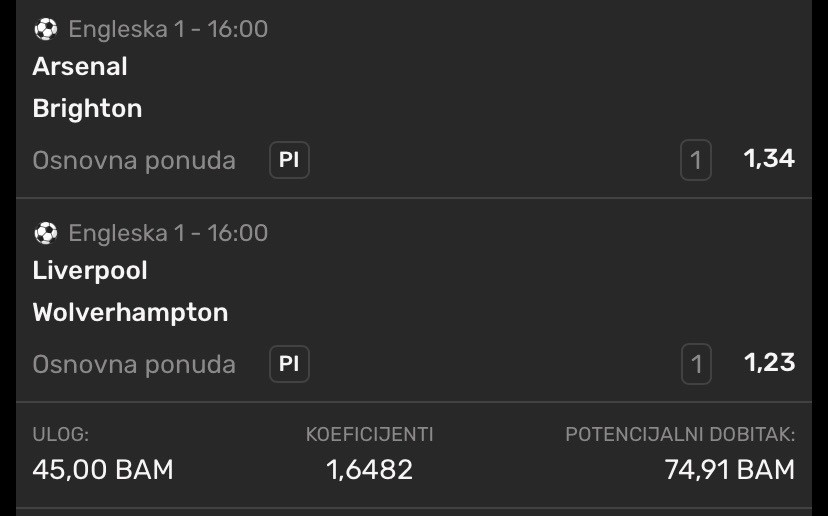This screenshot has height=516, width=828.
Task: Click the "ULOG:" stake label
Action: click(x=61, y=434)
